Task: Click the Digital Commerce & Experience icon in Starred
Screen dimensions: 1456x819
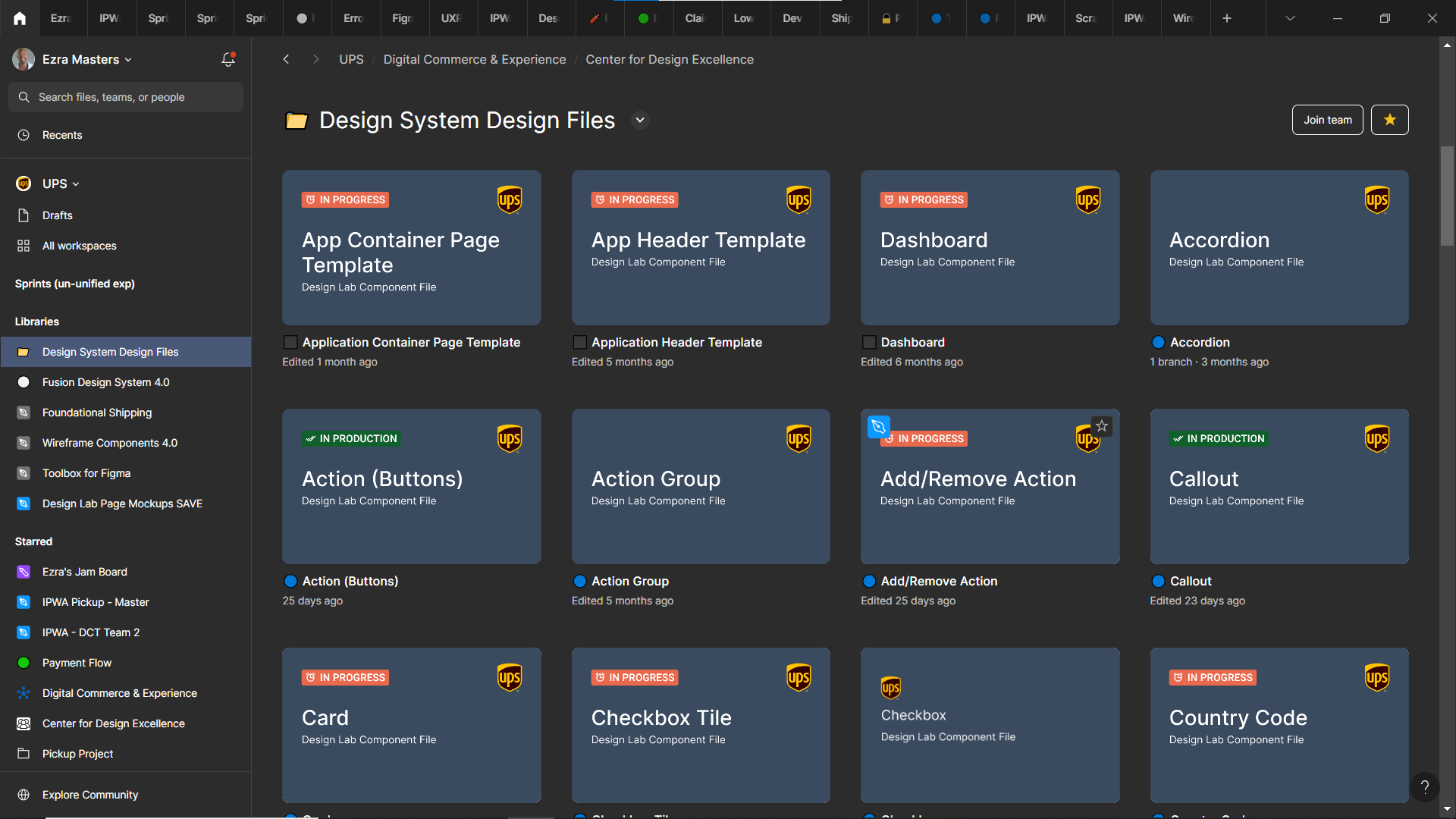Action: point(24,693)
